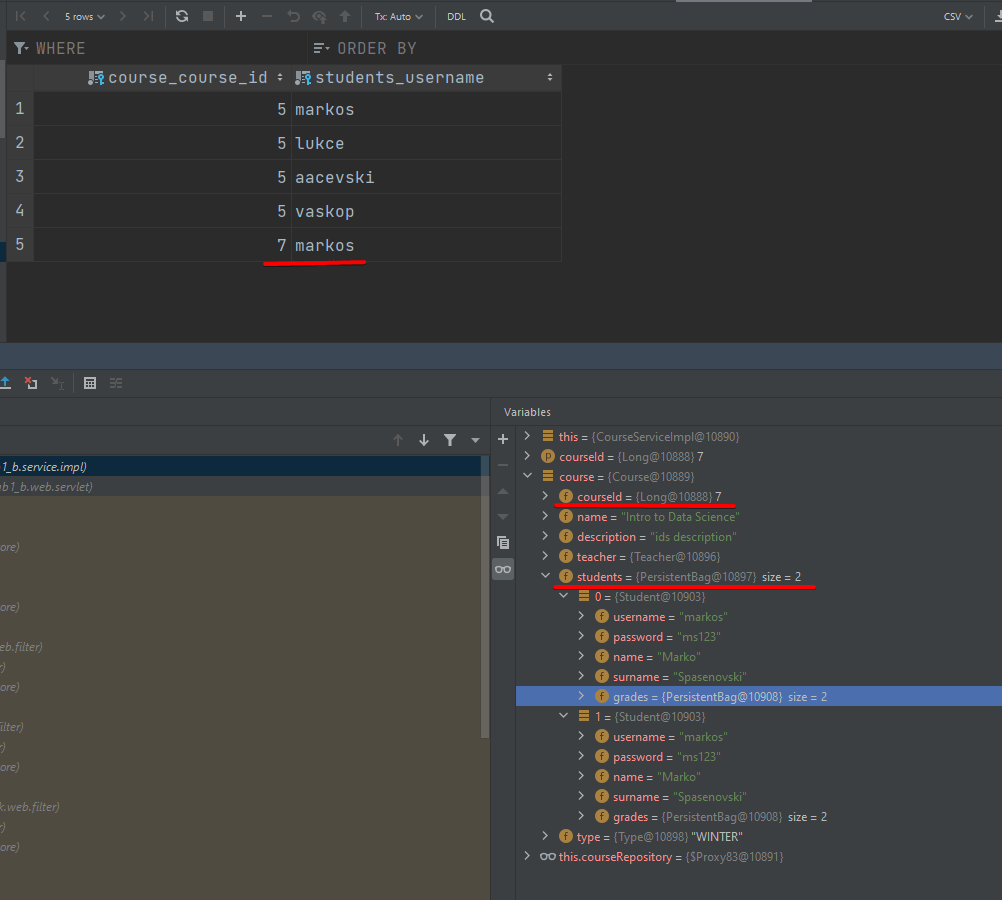Add a new row using the plus icon
This screenshot has width=1002, height=900.
[x=240, y=16]
